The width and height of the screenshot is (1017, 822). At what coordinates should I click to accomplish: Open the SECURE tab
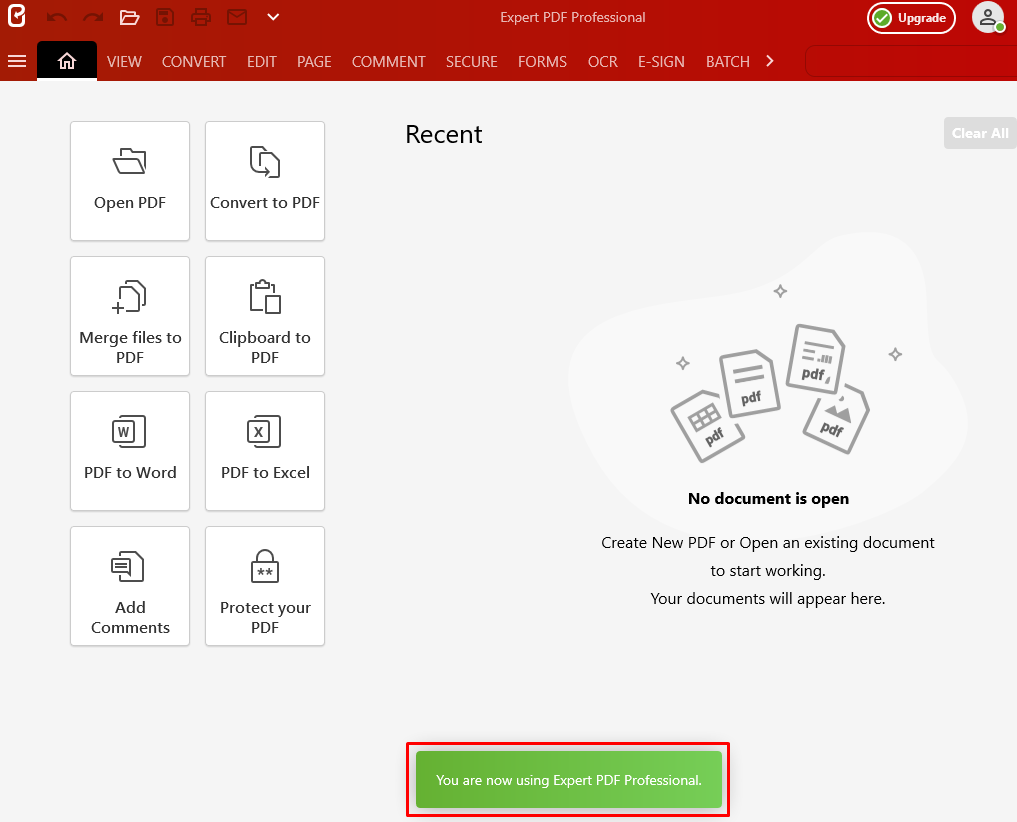(472, 62)
